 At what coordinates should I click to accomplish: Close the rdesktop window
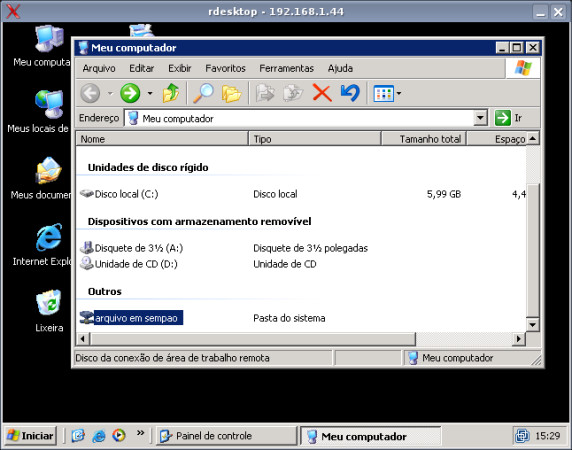[559, 12]
